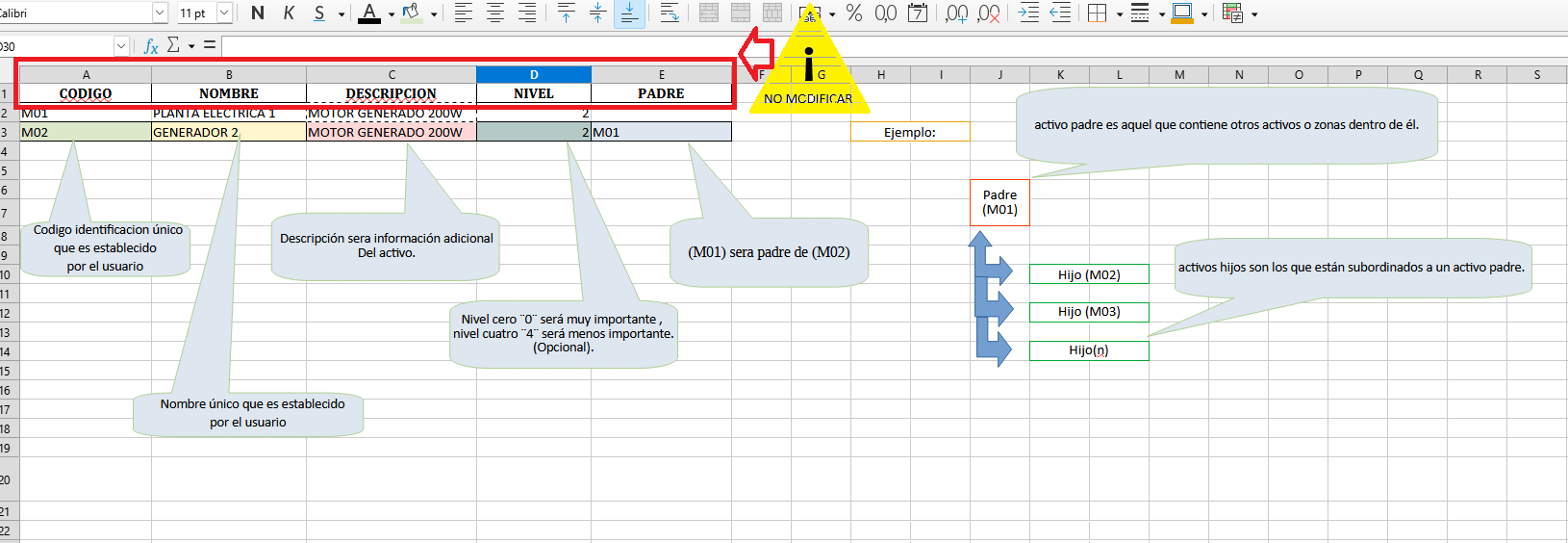
Task: Click the add decimal place icon
Action: pos(956,13)
